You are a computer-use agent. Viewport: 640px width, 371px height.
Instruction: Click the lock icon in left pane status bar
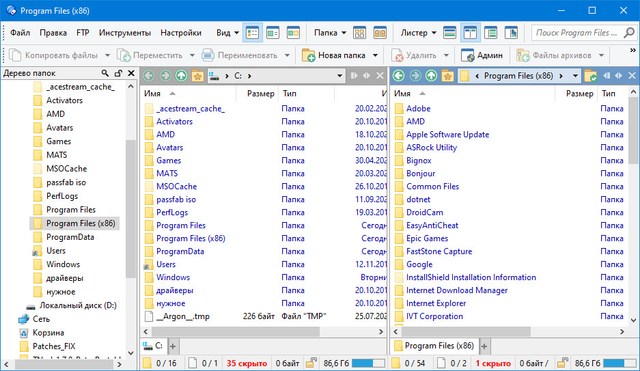pos(311,363)
